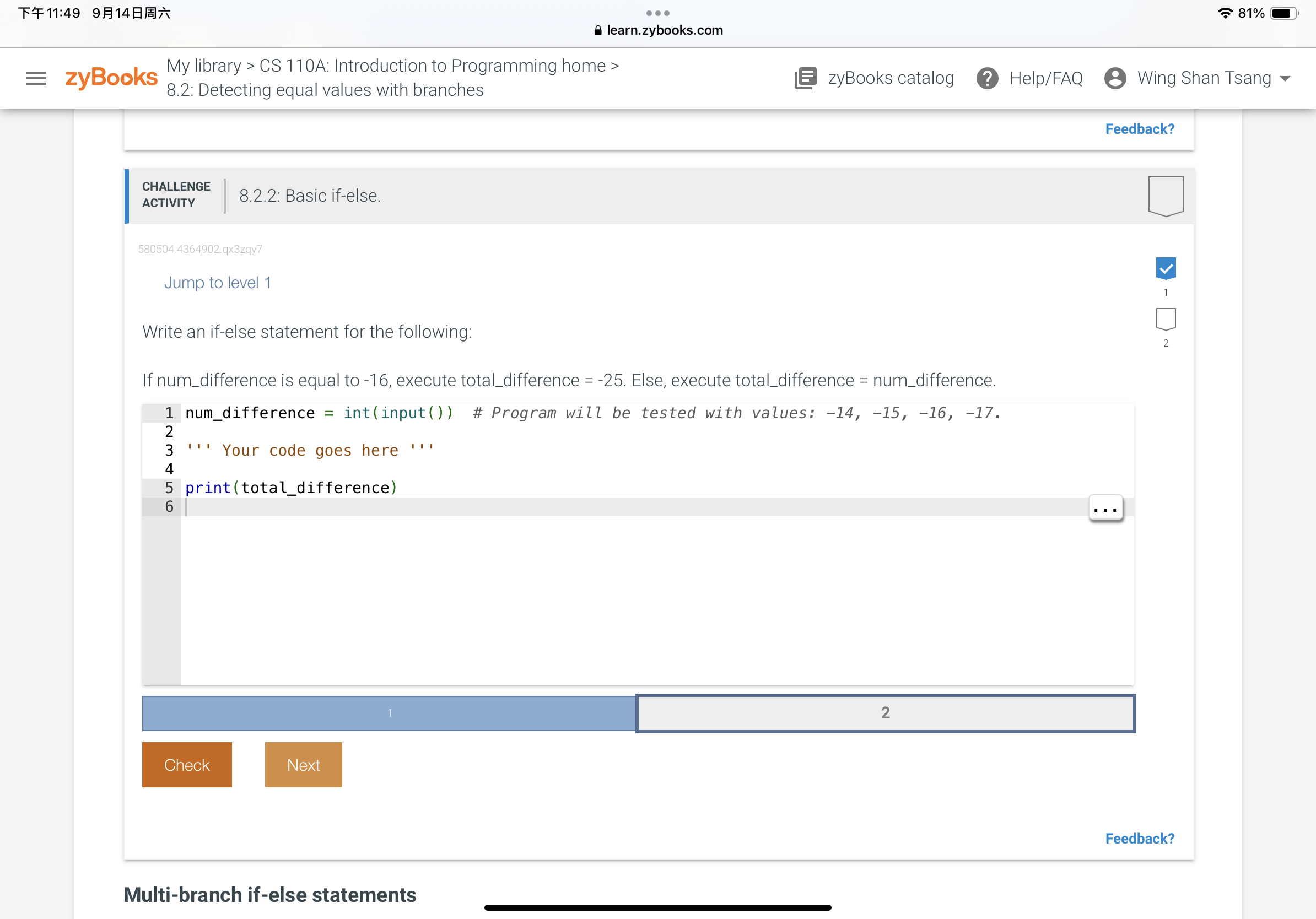Click the user account avatar icon
The image size is (1316, 919).
click(x=1114, y=78)
